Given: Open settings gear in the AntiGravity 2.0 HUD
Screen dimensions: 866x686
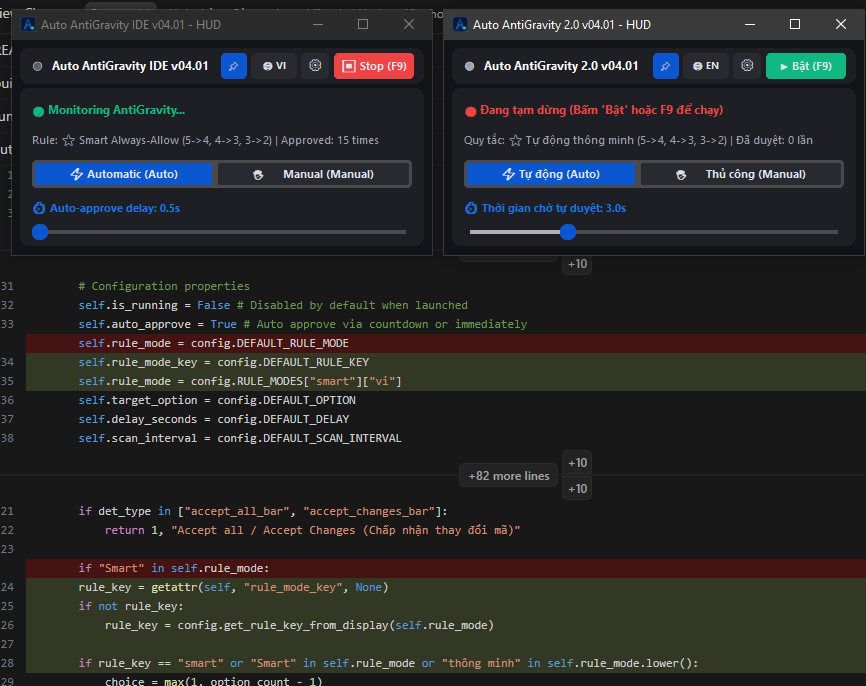Looking at the screenshot, I should (747, 66).
